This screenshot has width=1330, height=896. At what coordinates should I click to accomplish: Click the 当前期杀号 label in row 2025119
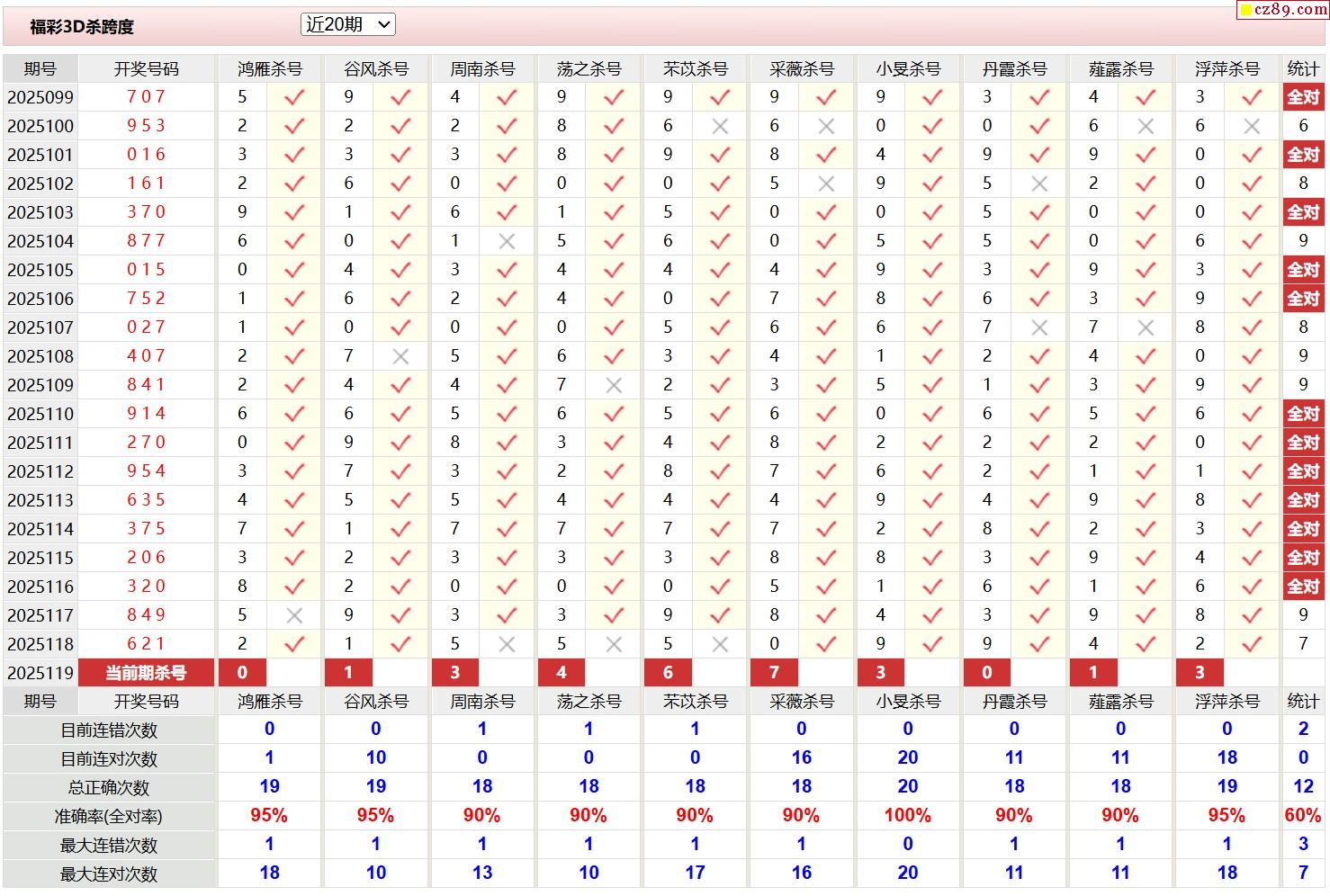147,673
